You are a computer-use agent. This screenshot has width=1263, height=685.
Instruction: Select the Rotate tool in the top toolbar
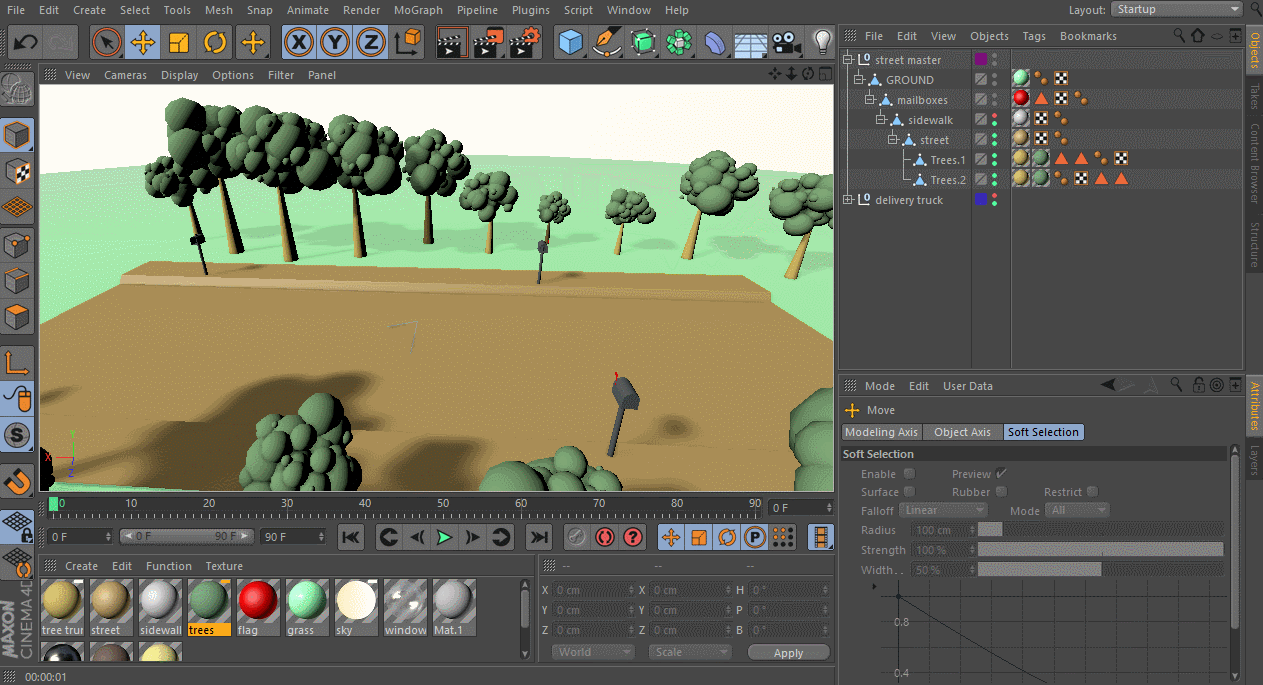215,43
